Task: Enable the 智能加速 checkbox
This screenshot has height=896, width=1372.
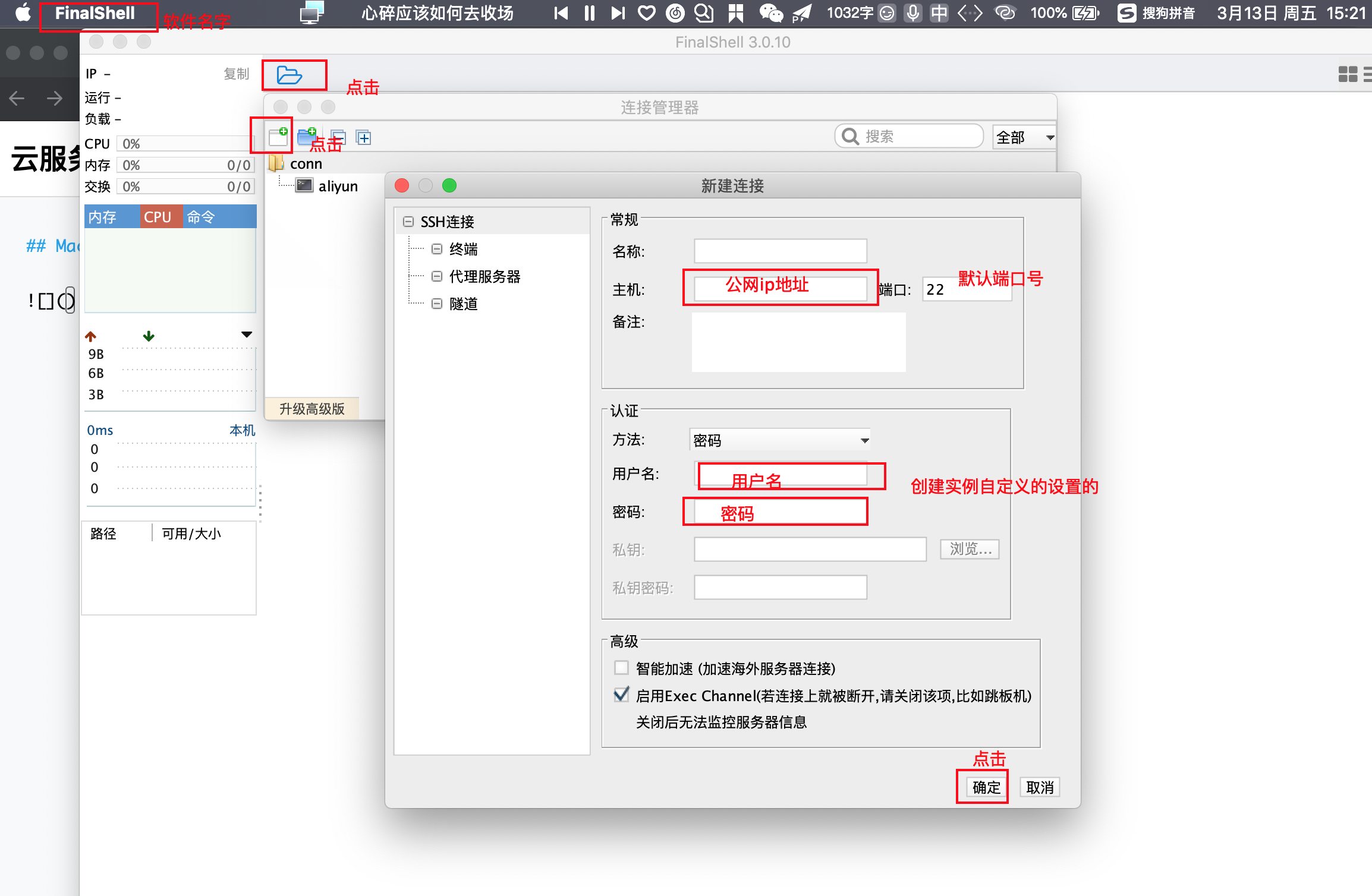Action: click(621, 668)
